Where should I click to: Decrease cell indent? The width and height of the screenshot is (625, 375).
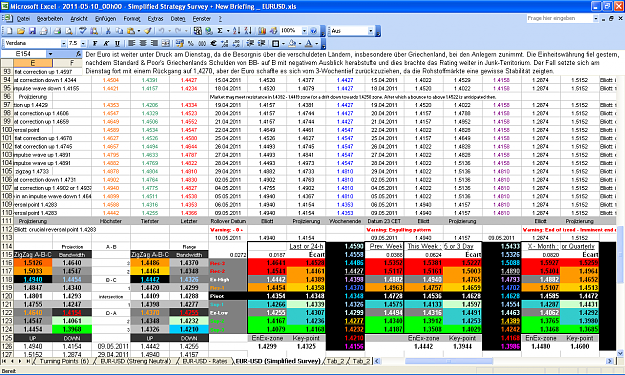tap(250, 43)
